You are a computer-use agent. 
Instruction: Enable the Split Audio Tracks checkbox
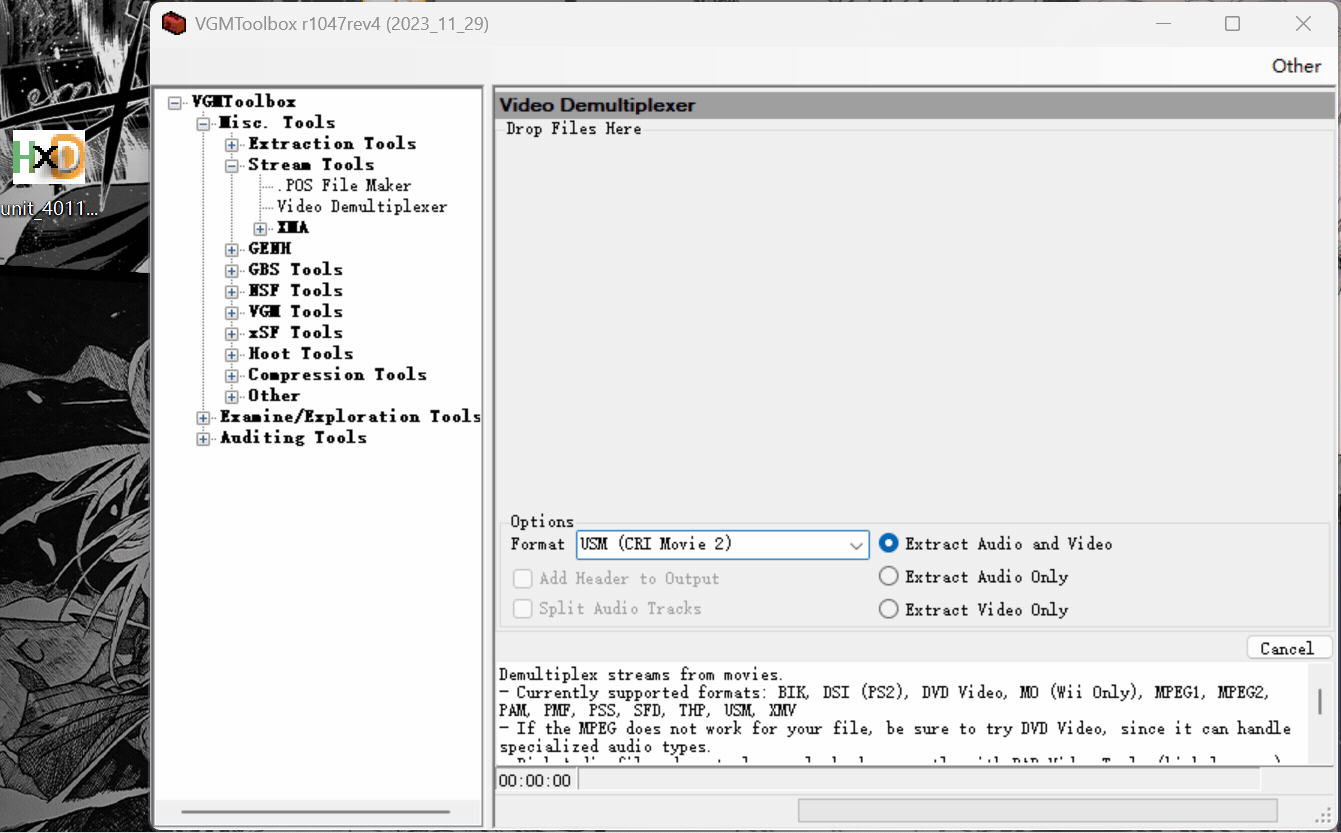pos(522,609)
